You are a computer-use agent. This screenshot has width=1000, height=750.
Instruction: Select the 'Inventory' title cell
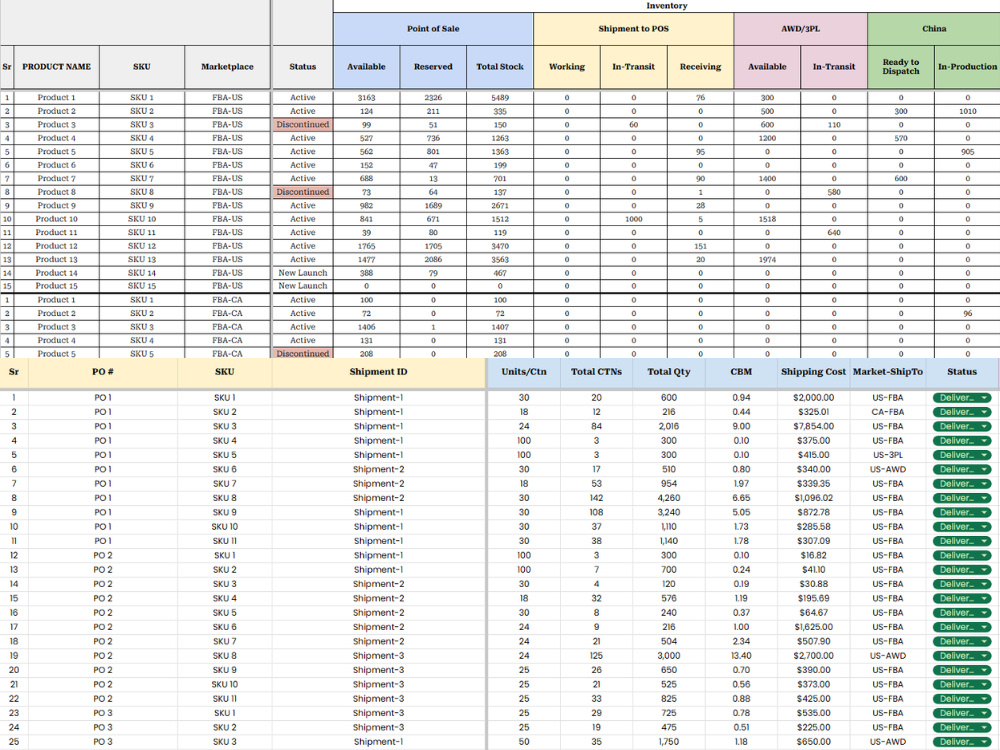click(666, 6)
